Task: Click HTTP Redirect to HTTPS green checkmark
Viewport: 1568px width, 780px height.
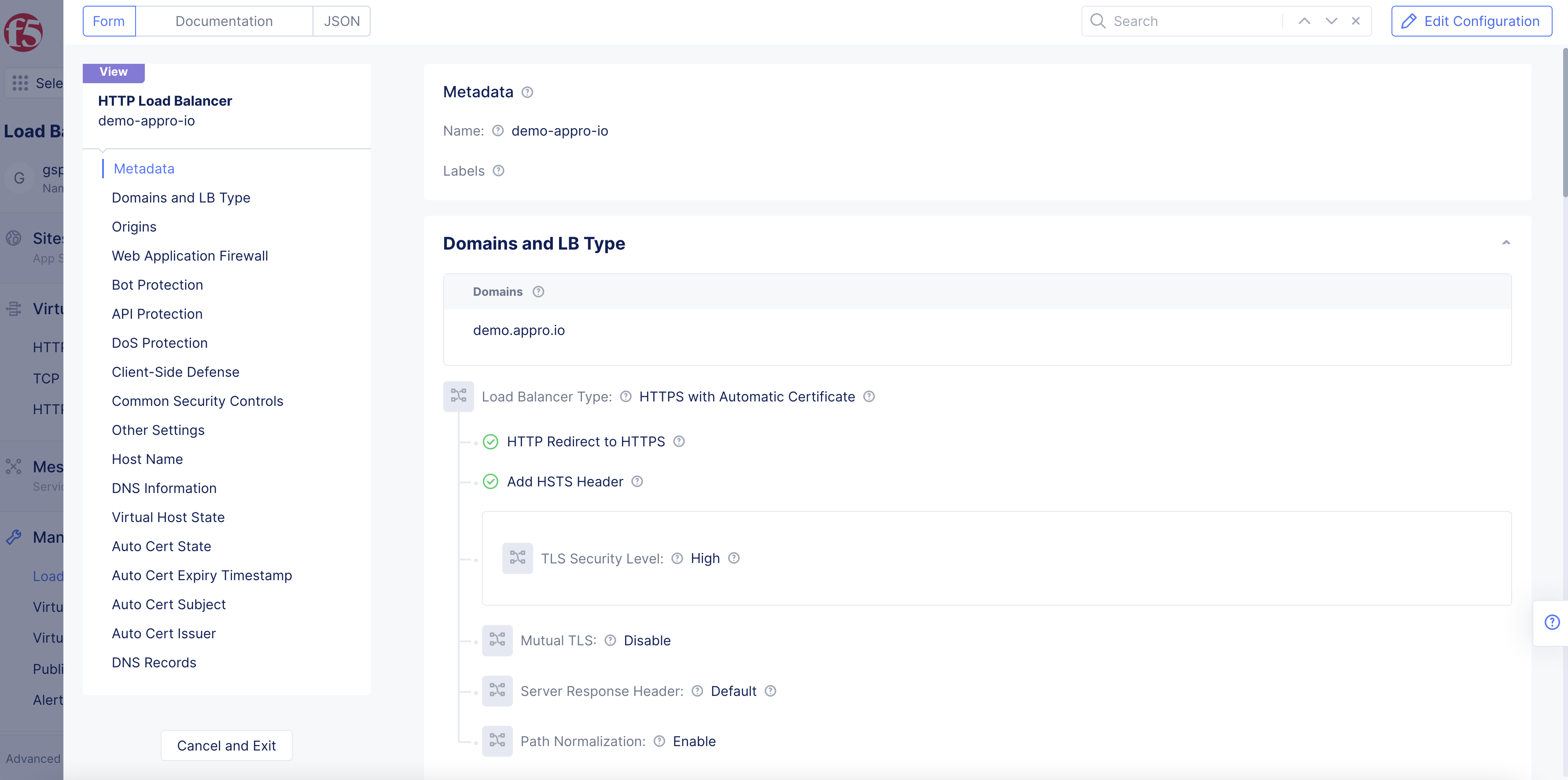Action: pyautogui.click(x=491, y=442)
